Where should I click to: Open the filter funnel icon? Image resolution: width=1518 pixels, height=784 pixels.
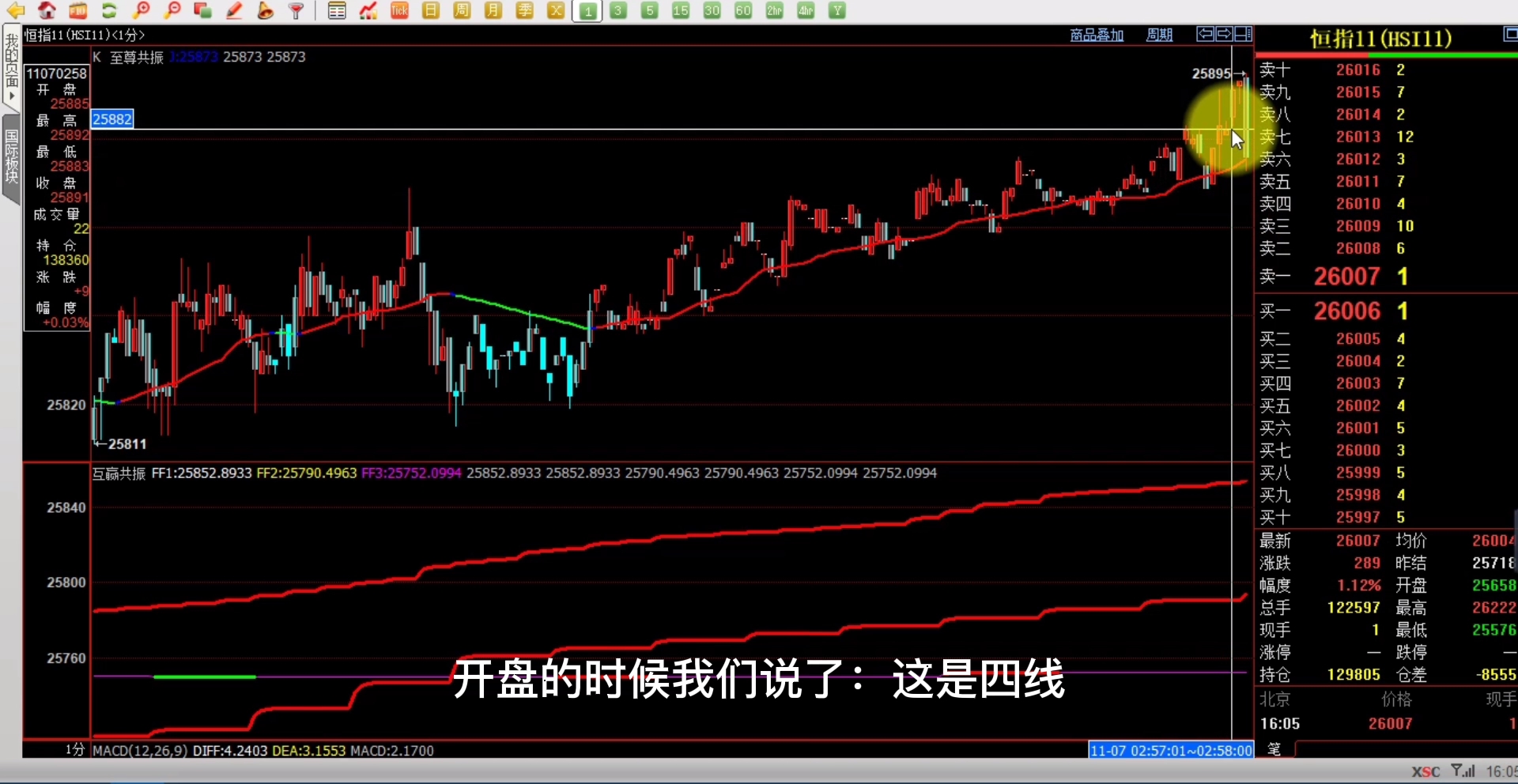pos(296,10)
